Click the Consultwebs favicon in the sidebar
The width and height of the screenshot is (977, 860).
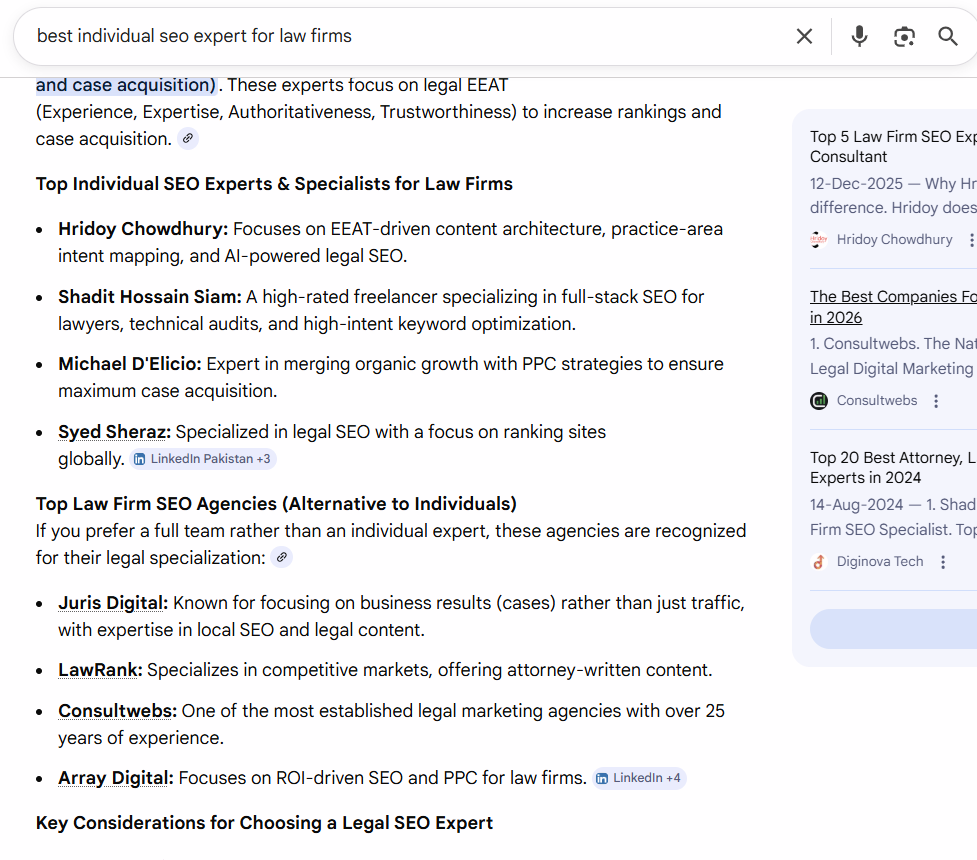(x=819, y=400)
